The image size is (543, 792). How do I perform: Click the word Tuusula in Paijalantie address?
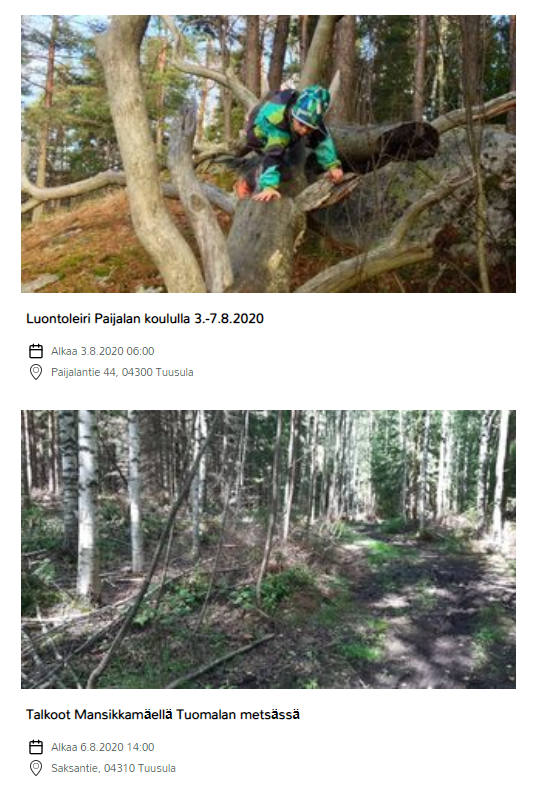coord(175,372)
